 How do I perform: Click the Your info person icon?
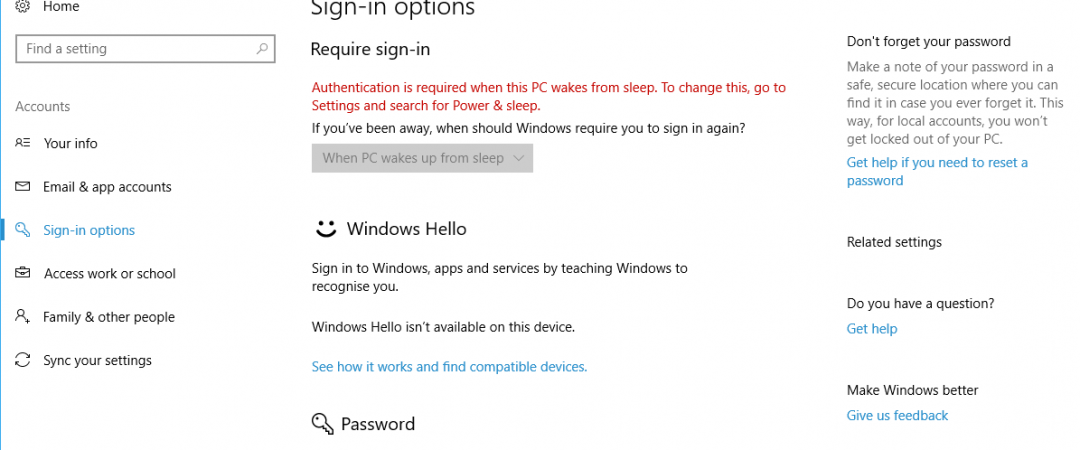click(x=23, y=143)
